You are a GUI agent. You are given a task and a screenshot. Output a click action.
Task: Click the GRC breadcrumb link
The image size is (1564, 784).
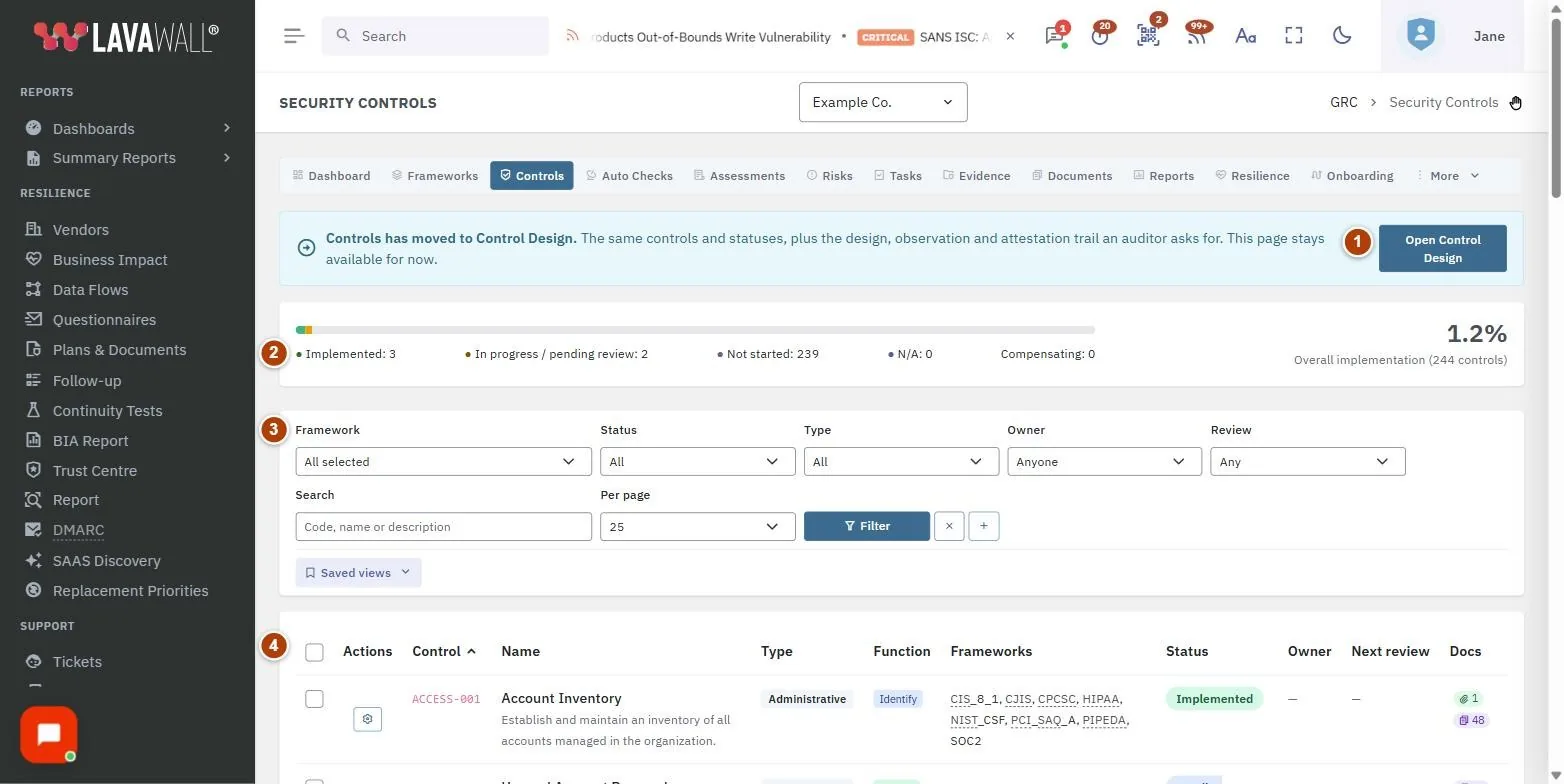1344,102
